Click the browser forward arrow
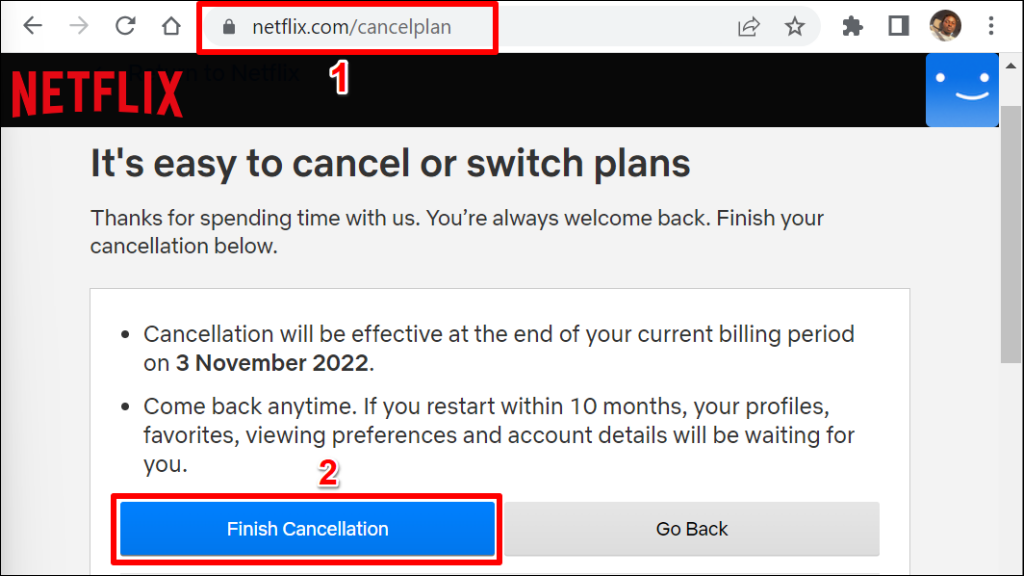This screenshot has height=576, width=1024. 78,27
